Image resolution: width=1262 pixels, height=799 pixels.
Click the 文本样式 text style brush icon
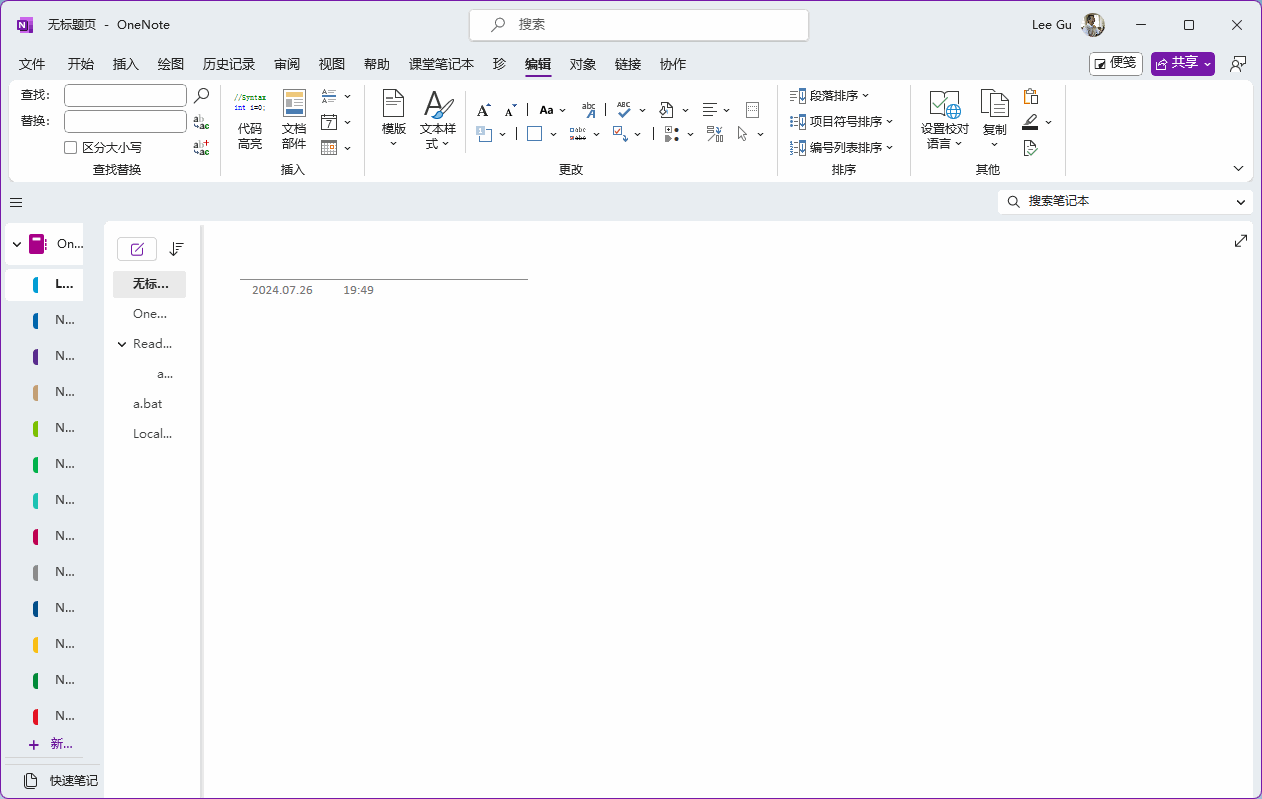[438, 104]
